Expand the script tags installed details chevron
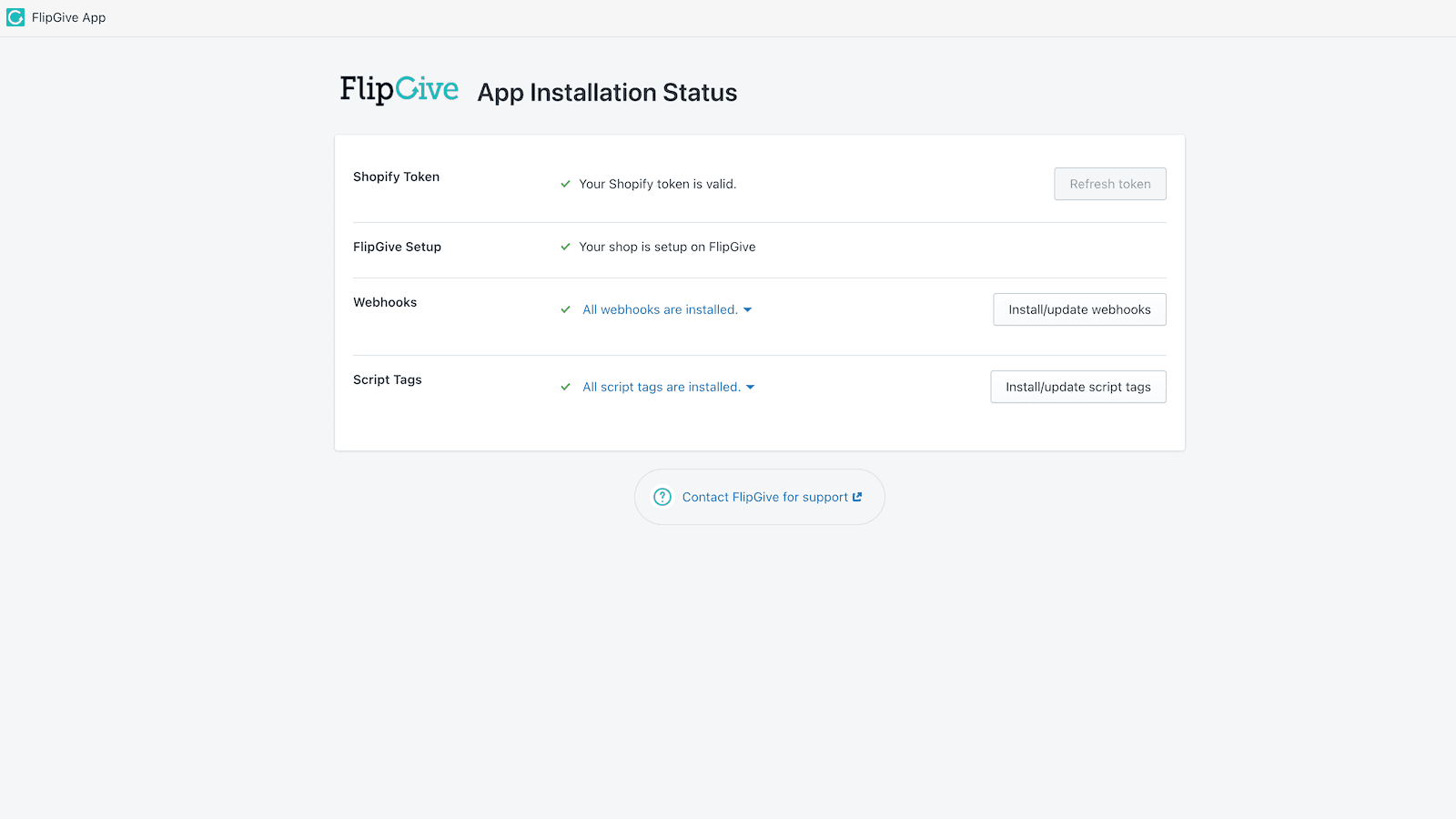Screen dimensions: 1456x819 click(750, 387)
